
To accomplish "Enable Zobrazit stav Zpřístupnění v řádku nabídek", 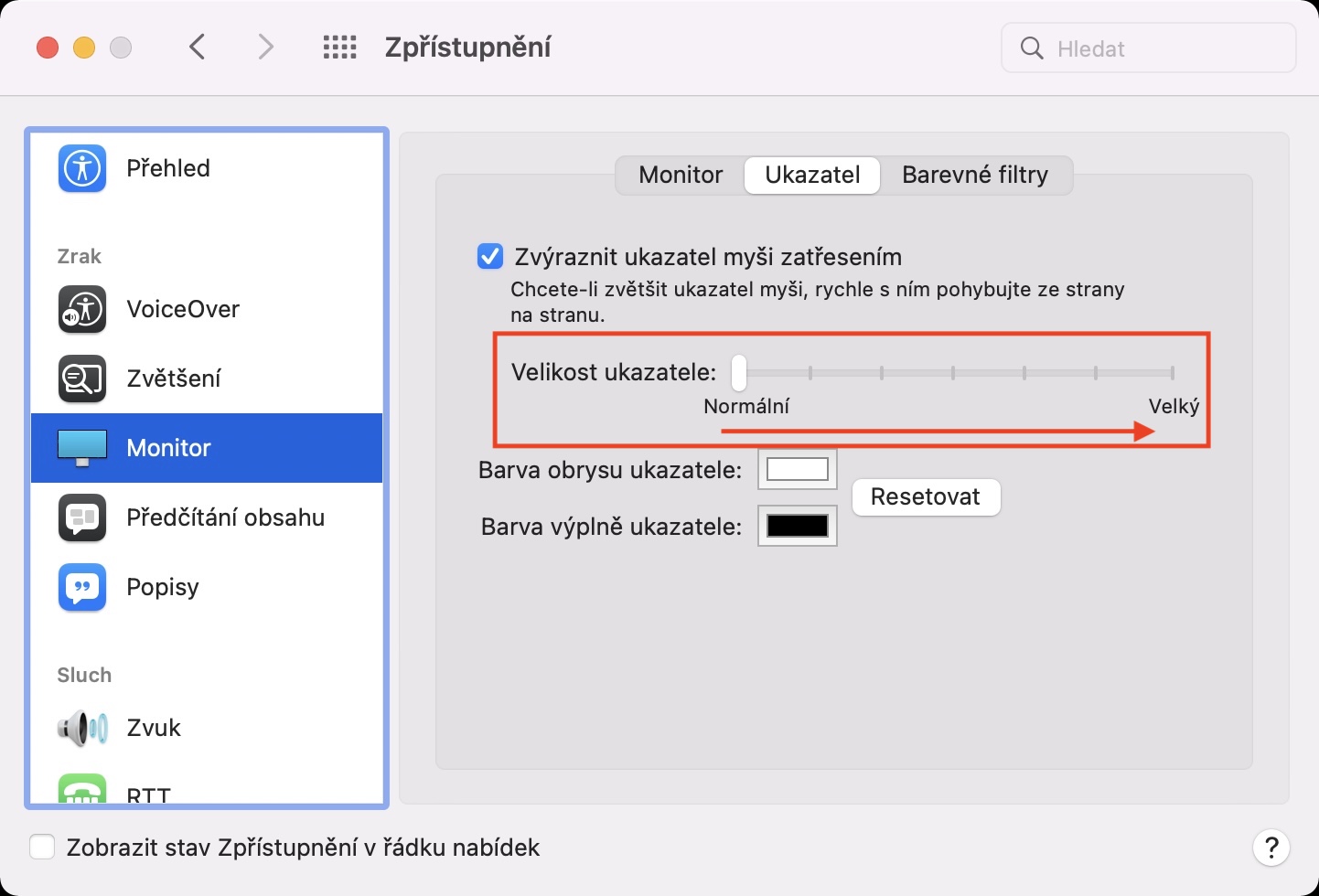I will [42, 848].
